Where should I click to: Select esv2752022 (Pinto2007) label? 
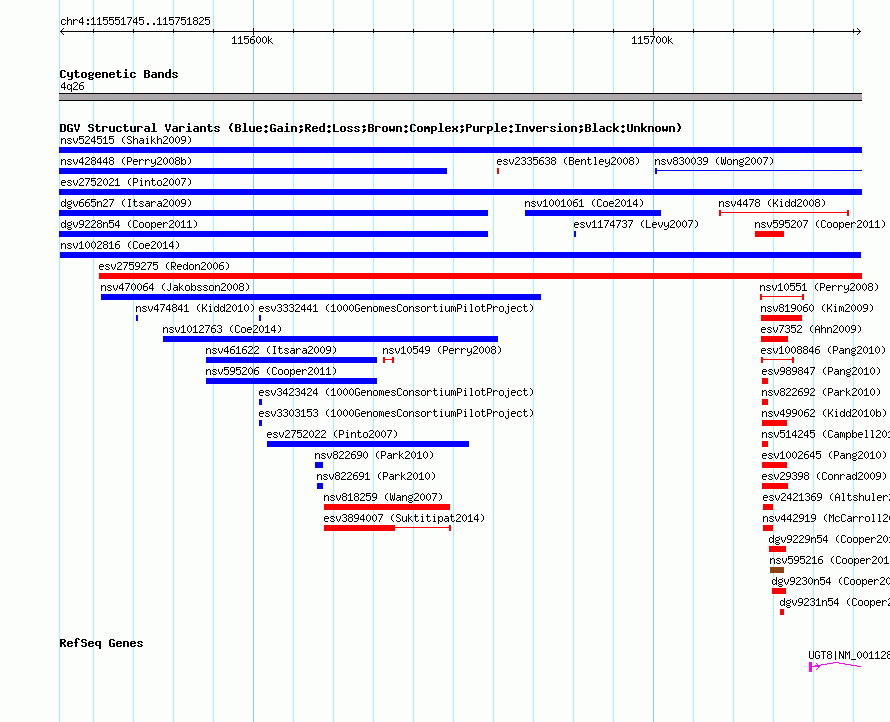[332, 434]
